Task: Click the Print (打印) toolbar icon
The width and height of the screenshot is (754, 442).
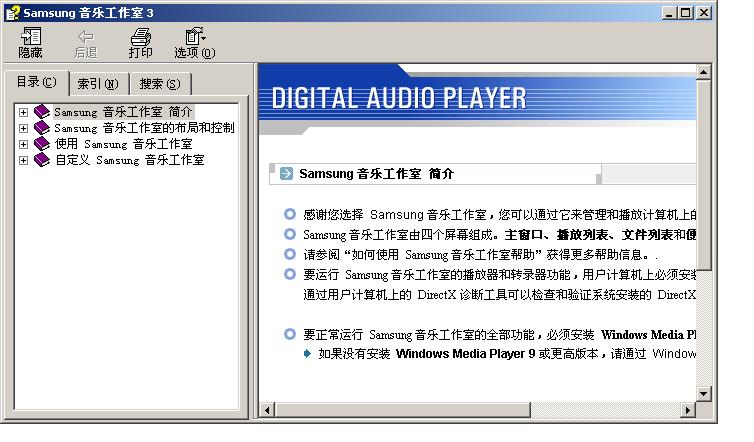Action: point(140,43)
